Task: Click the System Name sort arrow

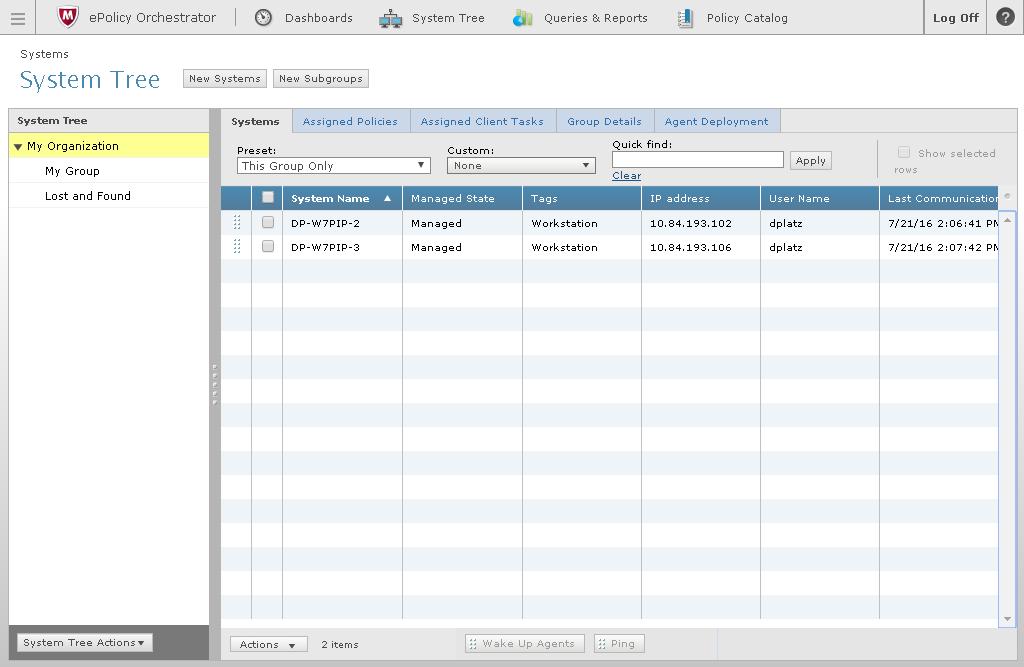Action: 387,198
